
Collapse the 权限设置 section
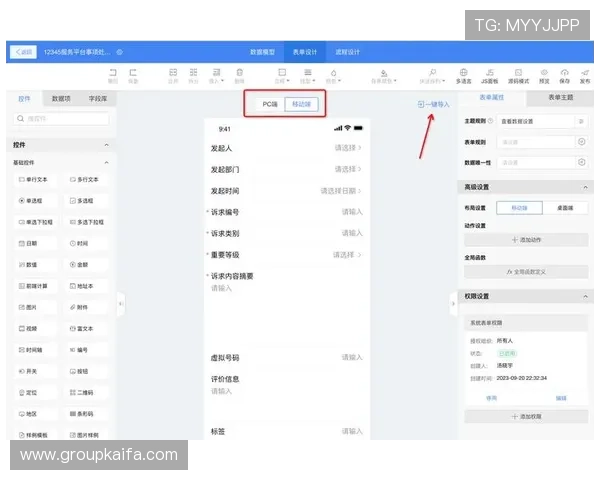click(x=585, y=297)
